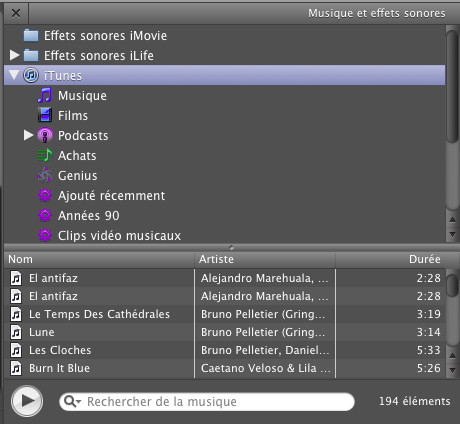Click the splitter handle between the lists
The image size is (460, 424).
point(231,248)
